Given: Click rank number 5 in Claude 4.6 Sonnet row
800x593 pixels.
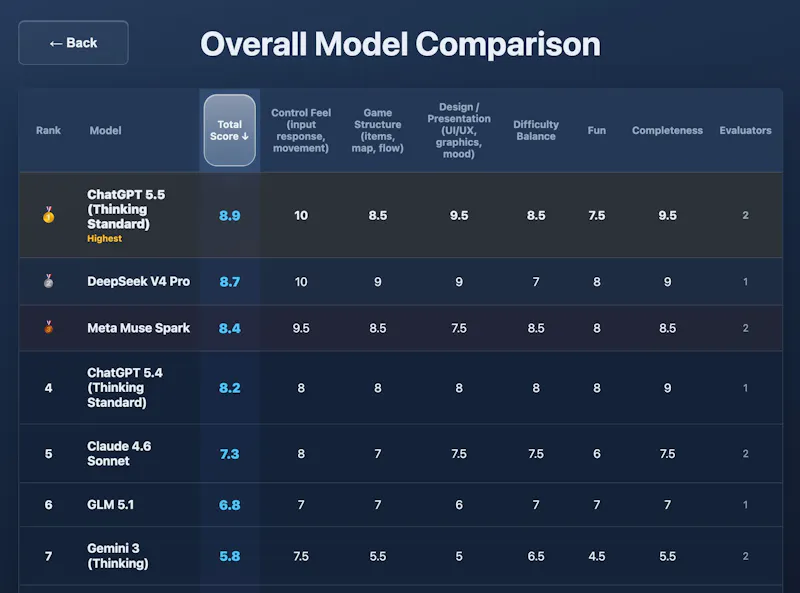Looking at the screenshot, I should [48, 454].
